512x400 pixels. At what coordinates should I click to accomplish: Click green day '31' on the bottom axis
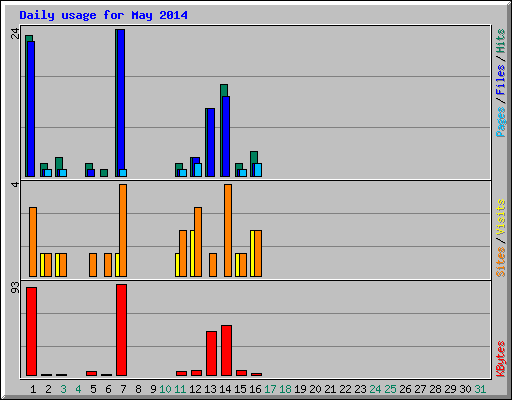(480, 389)
